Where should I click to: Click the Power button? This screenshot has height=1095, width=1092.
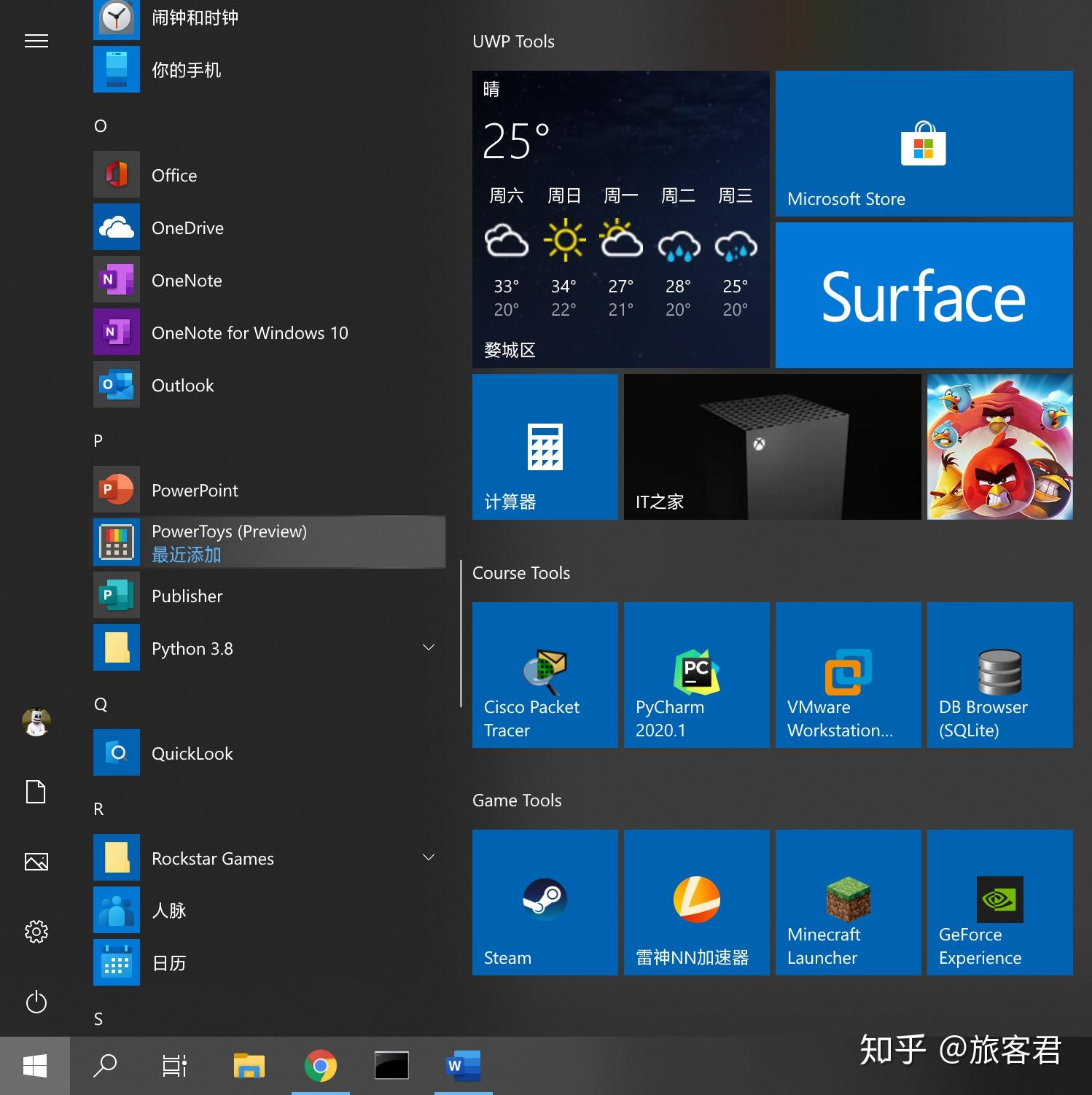[36, 1002]
